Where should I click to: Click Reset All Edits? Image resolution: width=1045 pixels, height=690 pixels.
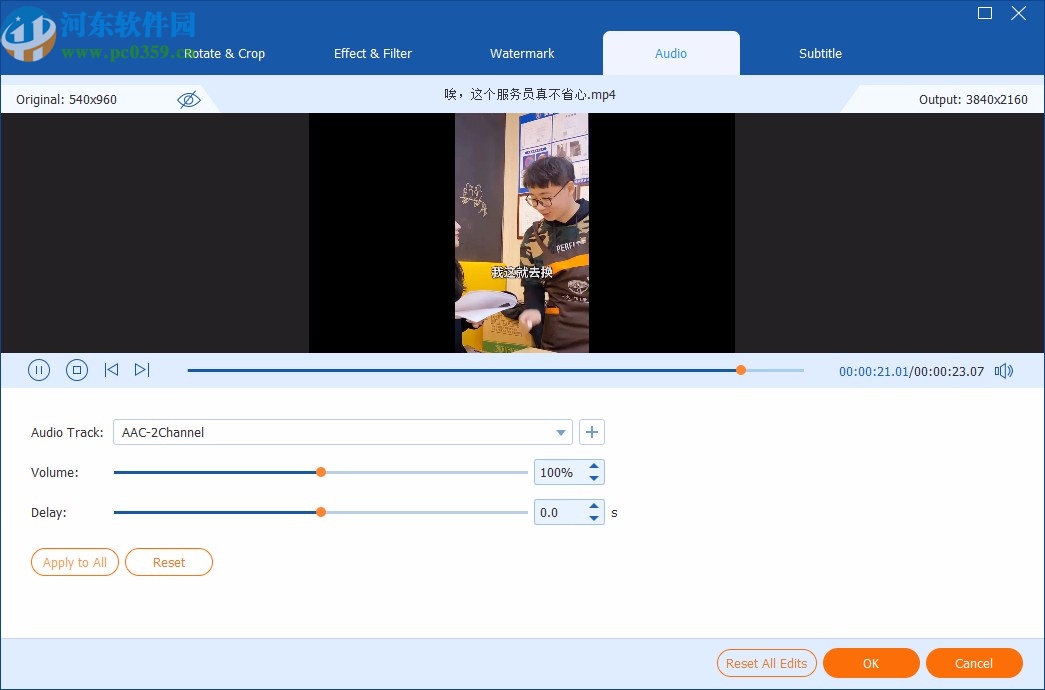click(x=766, y=663)
